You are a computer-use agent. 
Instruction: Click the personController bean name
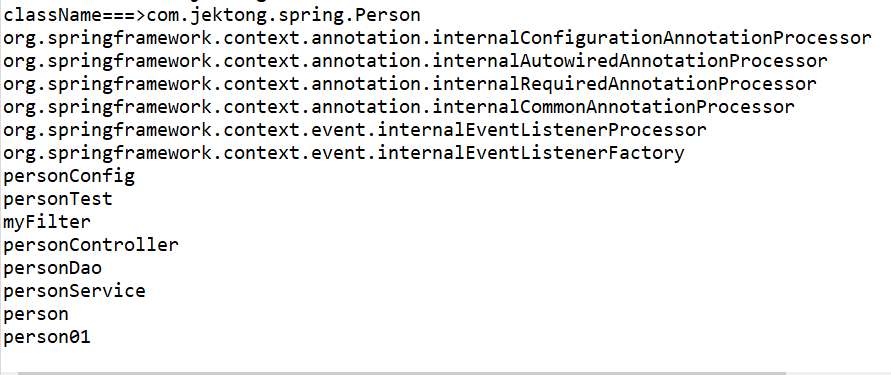[91, 245]
